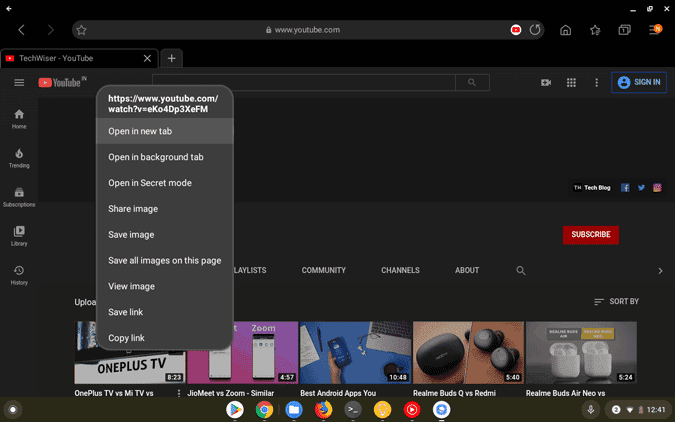
Task: Click the YouTube search input field
Action: 303,82
